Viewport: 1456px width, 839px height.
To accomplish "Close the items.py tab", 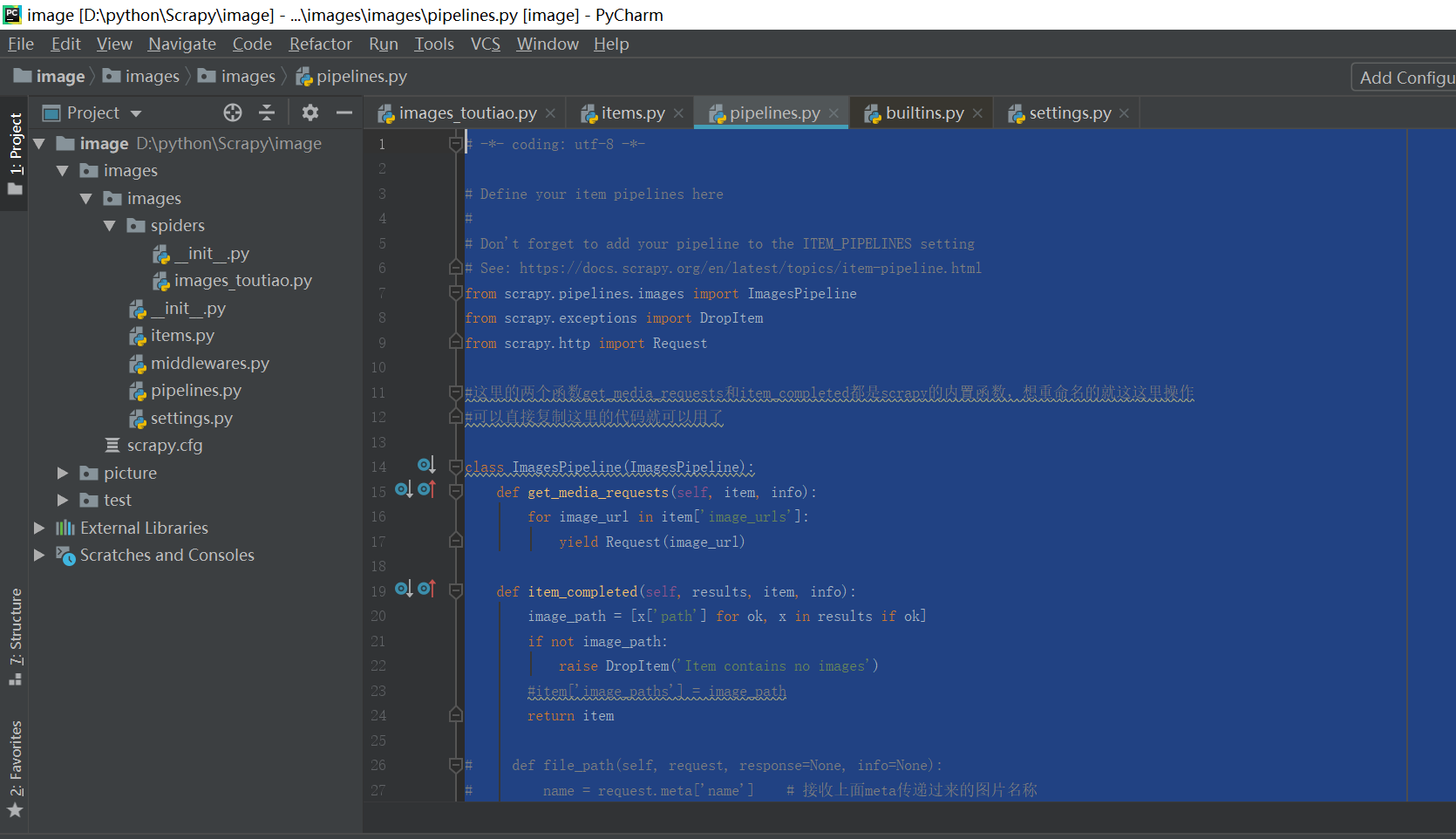I will point(678,113).
